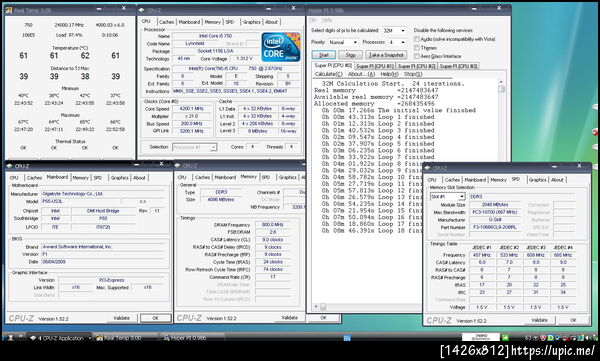Click the Loop 18 finished line in Super PI
Image resolution: width=600 pixels, height=361 pixels.
[372, 231]
